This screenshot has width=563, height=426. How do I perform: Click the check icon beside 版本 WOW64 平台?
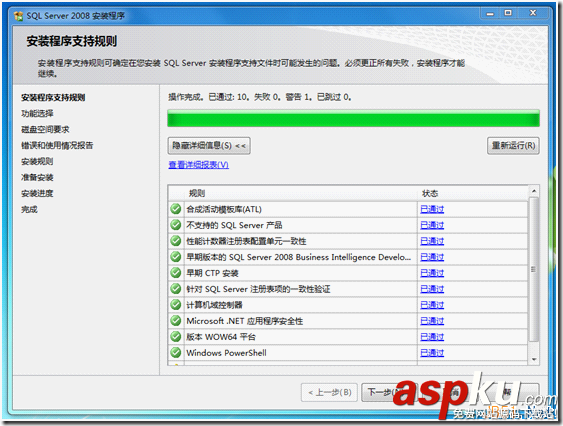point(176,337)
